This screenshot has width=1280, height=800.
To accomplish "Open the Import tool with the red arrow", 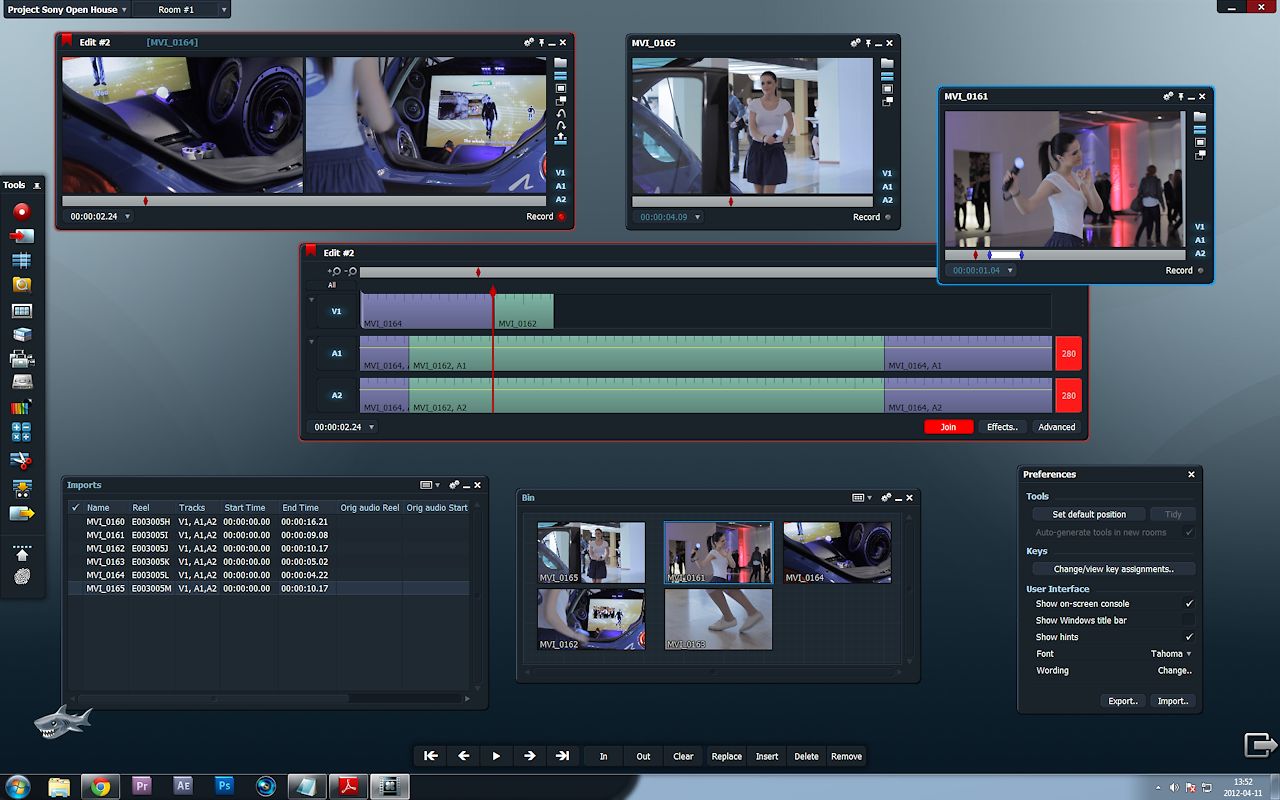I will pyautogui.click(x=21, y=236).
